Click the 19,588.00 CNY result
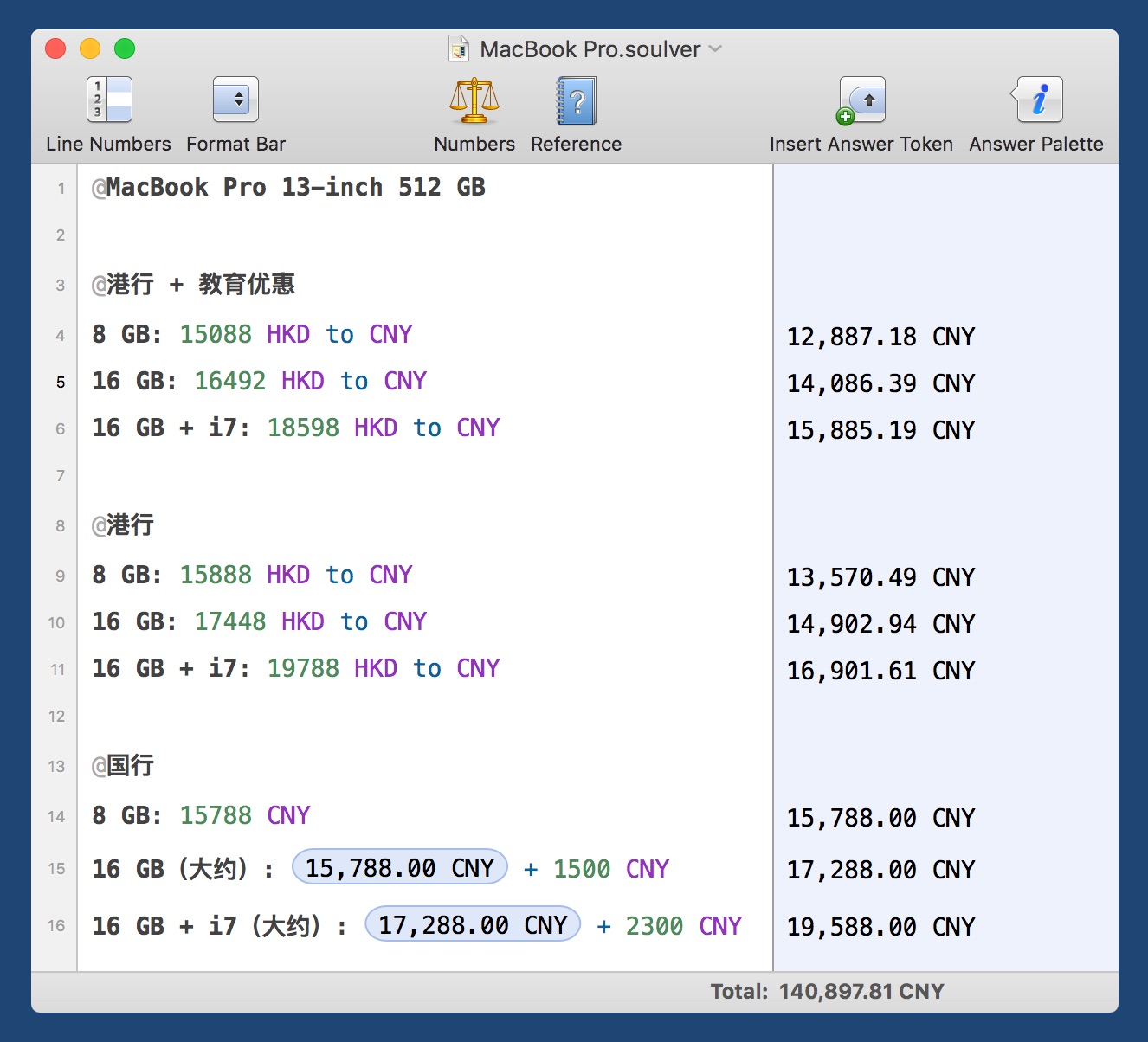This screenshot has width=1148, height=1042. coord(880,927)
